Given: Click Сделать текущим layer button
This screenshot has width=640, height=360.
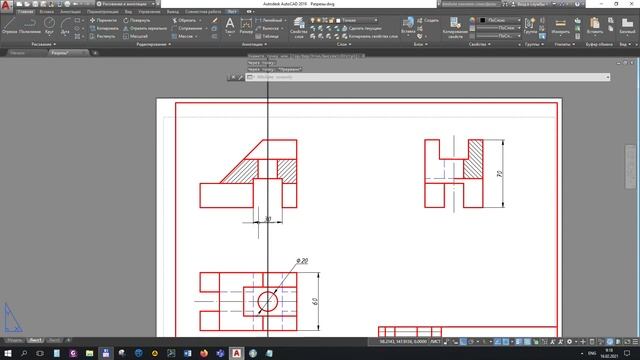Looking at the screenshot, I should coord(361,28).
